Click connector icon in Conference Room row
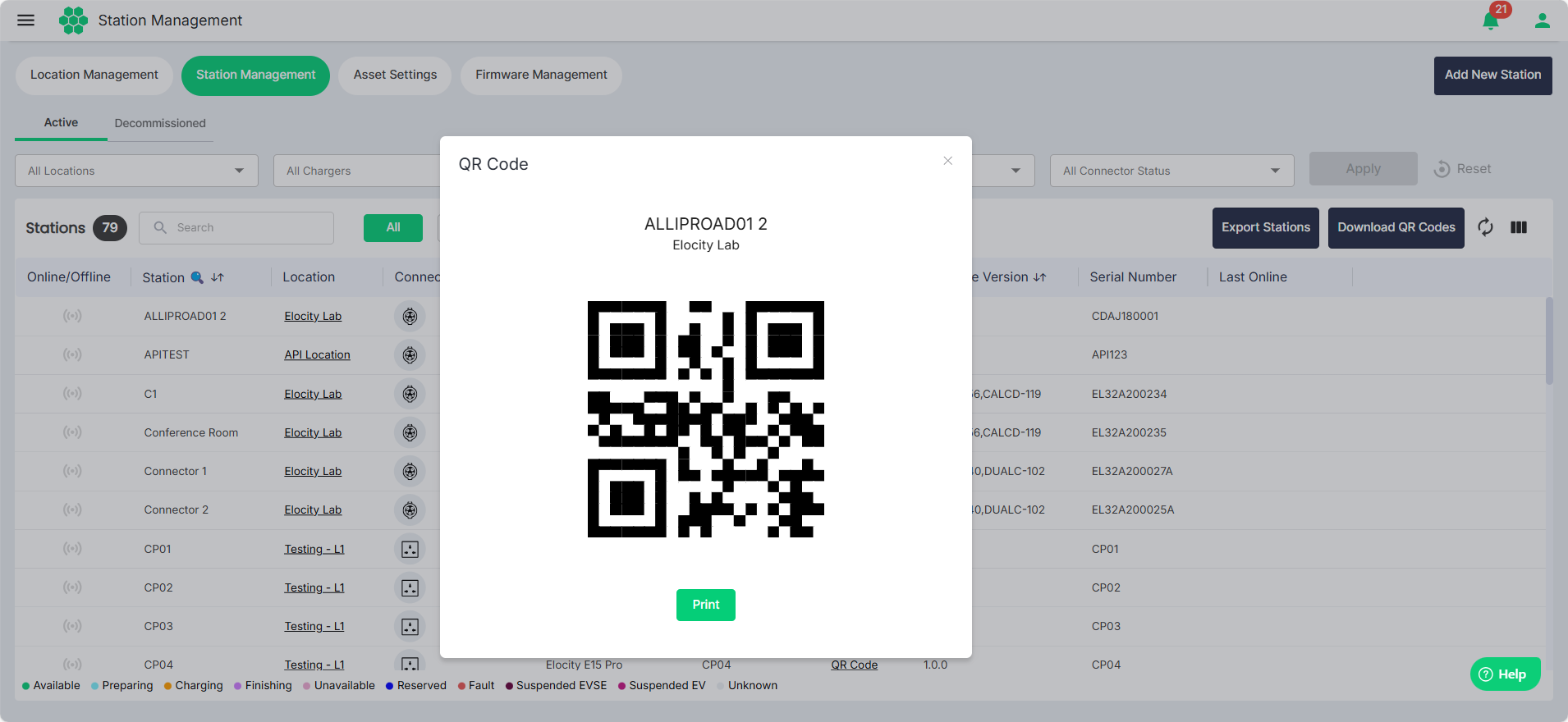1568x722 pixels. 410,432
